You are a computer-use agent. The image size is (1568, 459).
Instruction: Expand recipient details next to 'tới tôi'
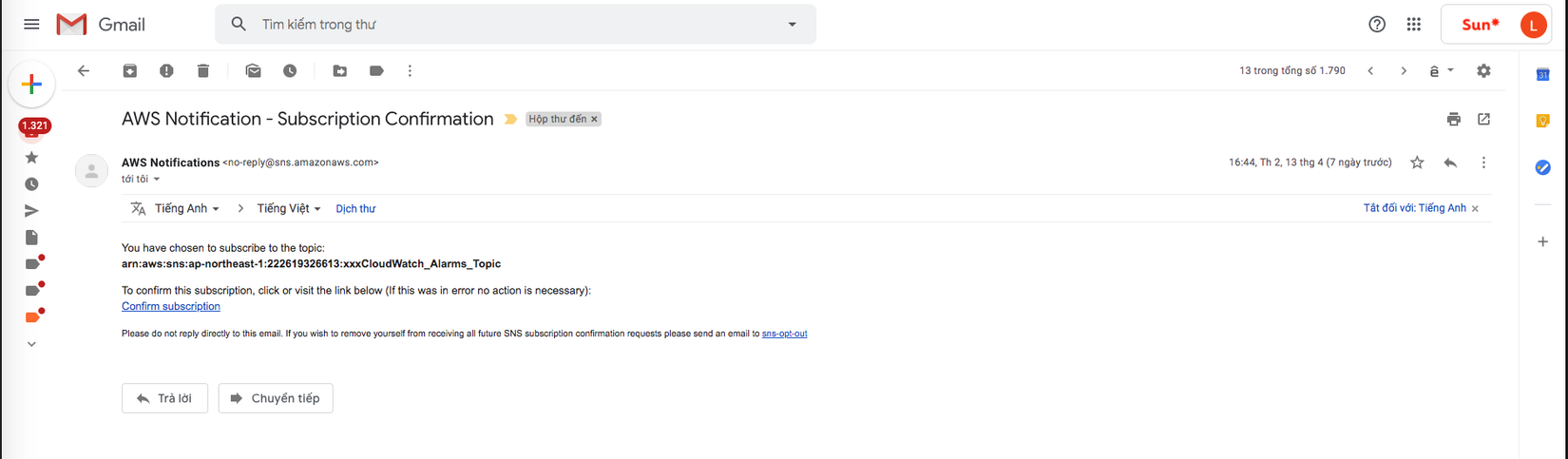tap(157, 180)
